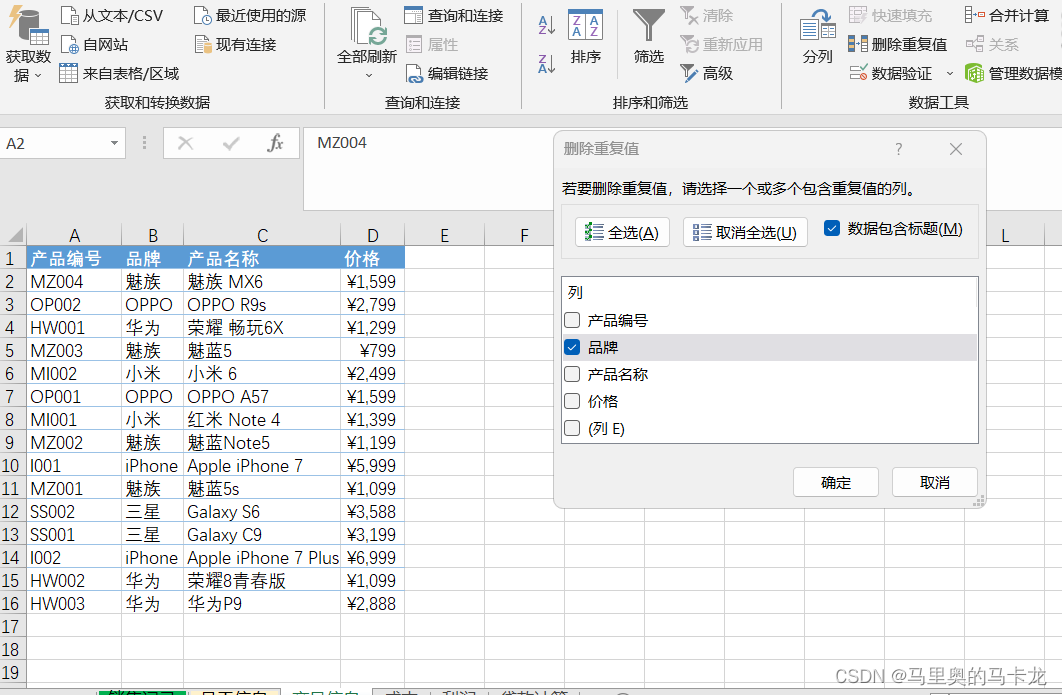
Task: Click the 产品名称 header cell
Action: (262, 258)
